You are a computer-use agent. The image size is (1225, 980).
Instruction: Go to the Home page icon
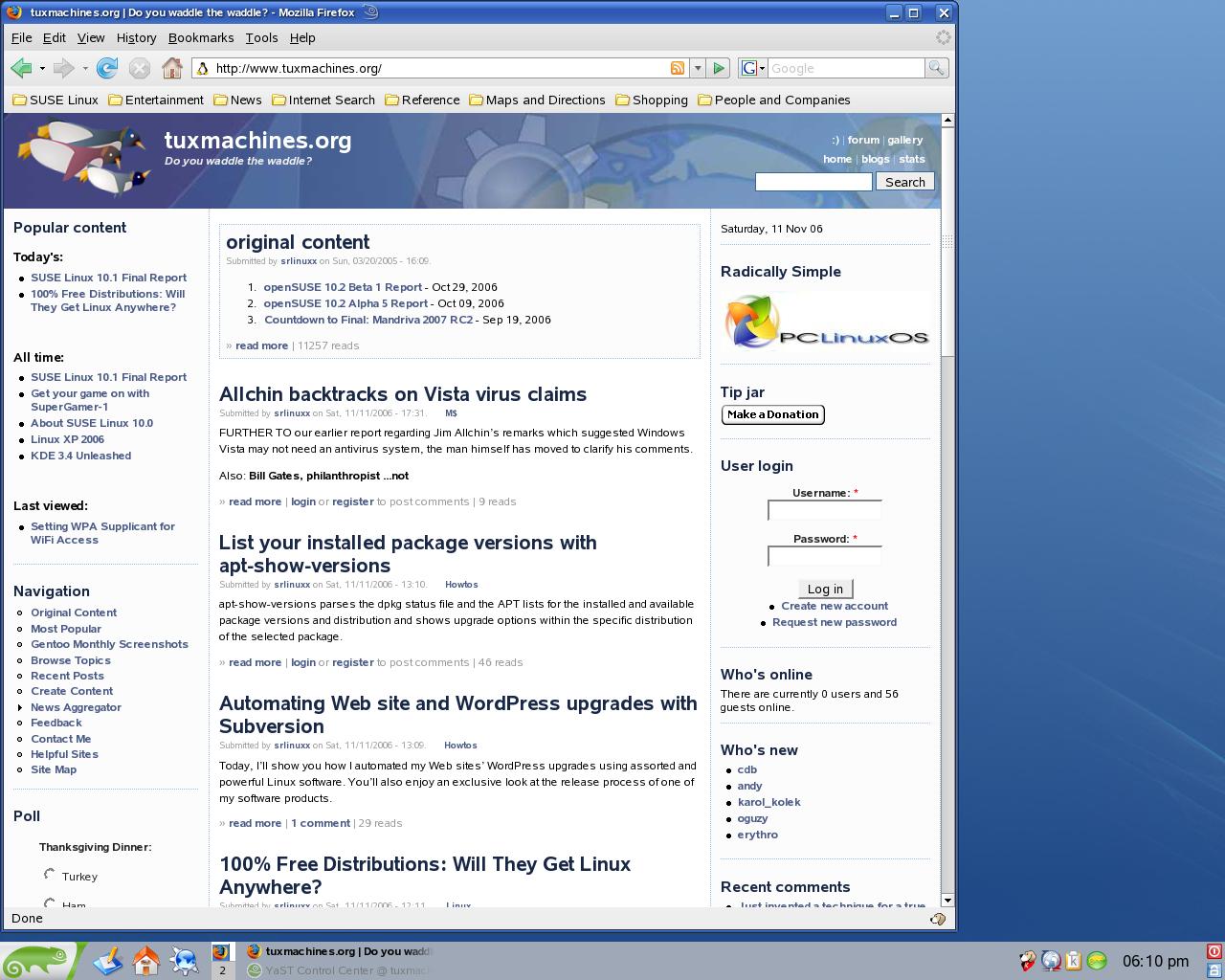coord(172,68)
